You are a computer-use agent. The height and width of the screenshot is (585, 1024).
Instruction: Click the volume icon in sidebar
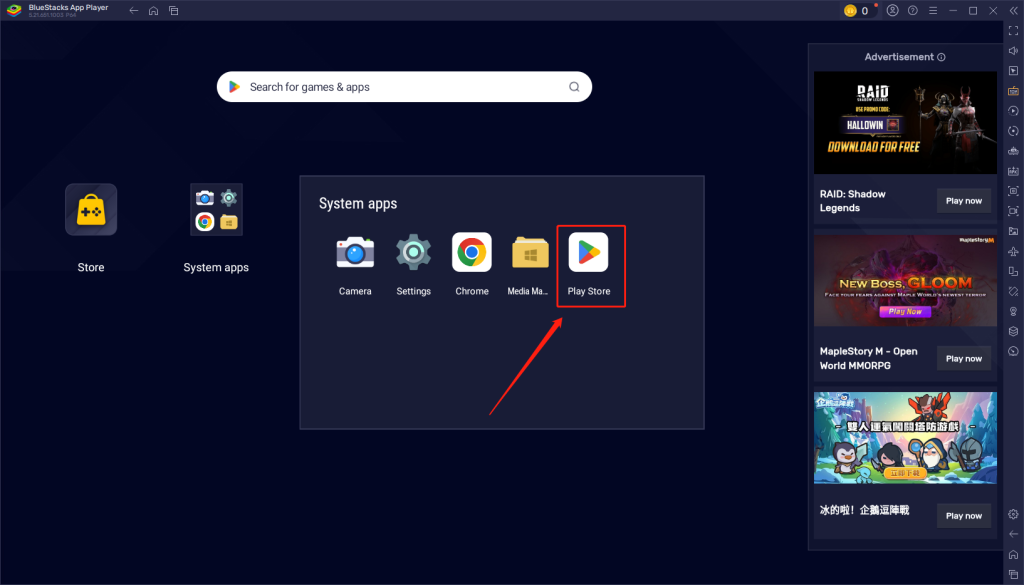1013,50
